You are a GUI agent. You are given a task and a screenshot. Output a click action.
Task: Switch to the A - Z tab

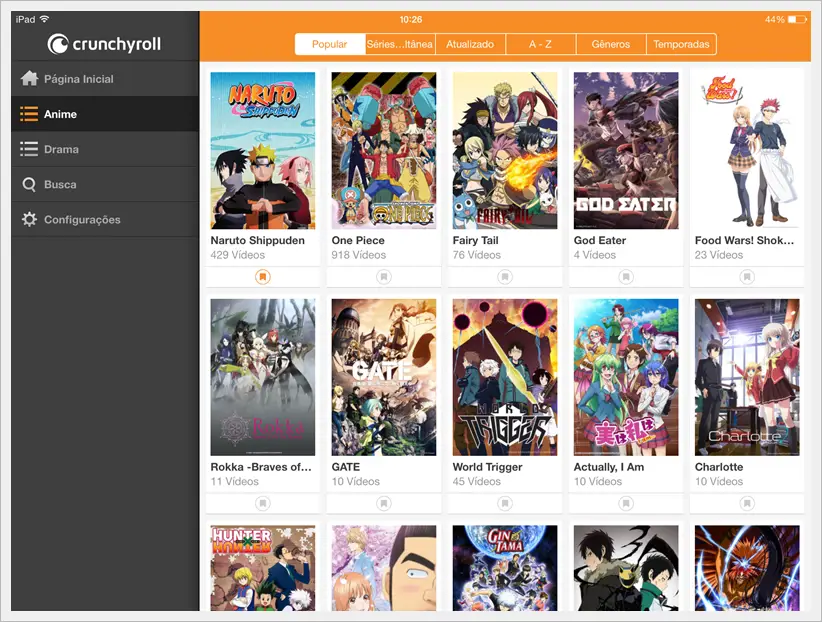540,44
